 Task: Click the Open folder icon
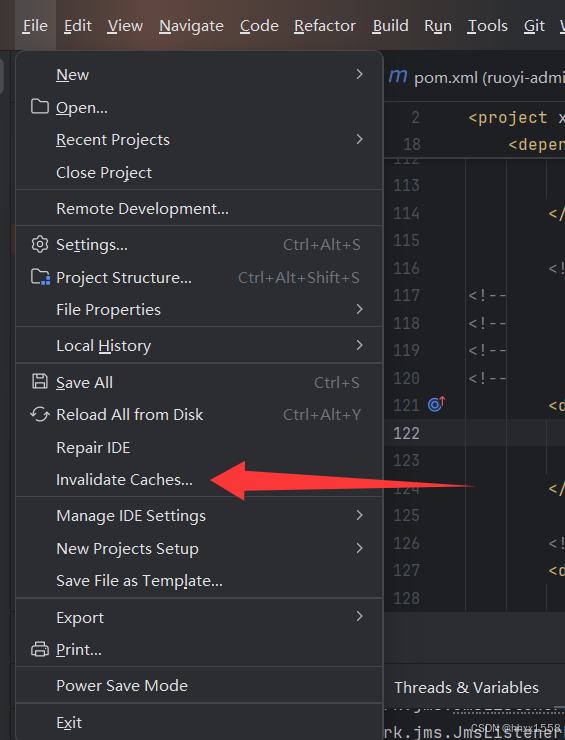40,107
